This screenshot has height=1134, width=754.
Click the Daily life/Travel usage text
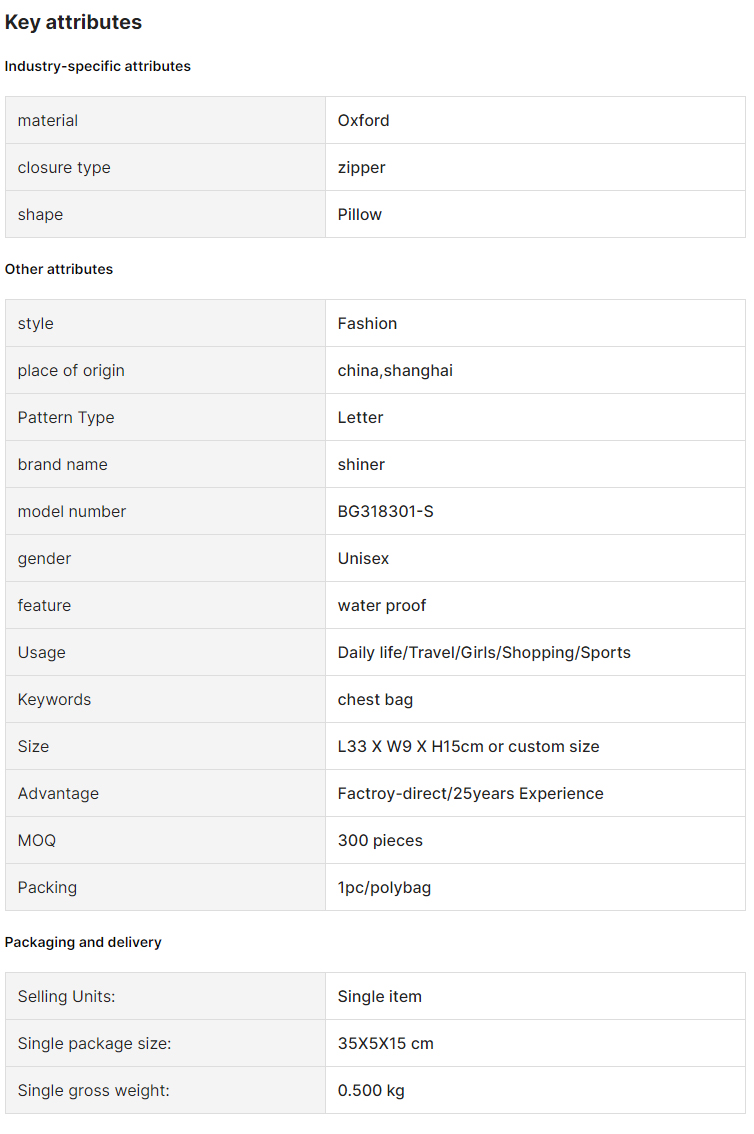point(484,653)
